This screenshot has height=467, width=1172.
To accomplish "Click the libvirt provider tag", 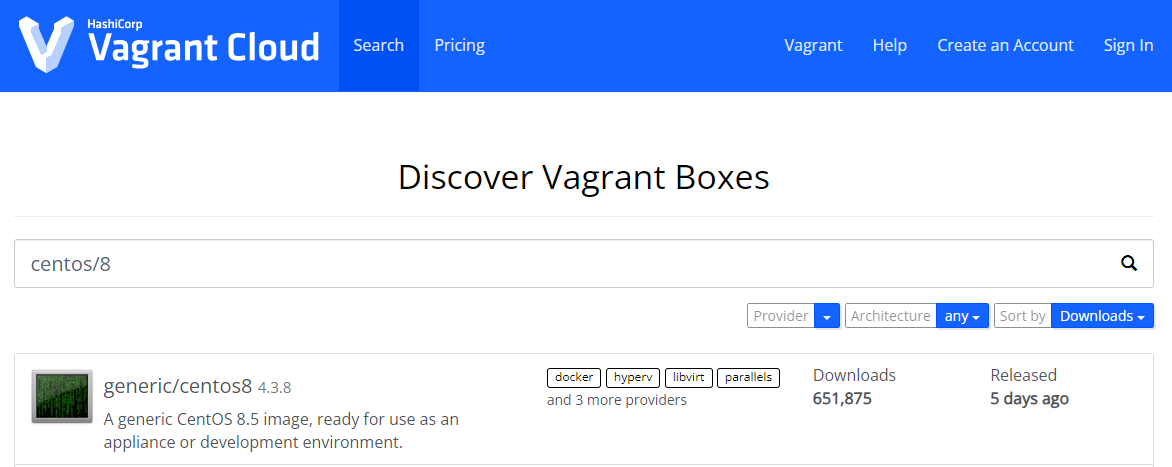I will coord(688,377).
